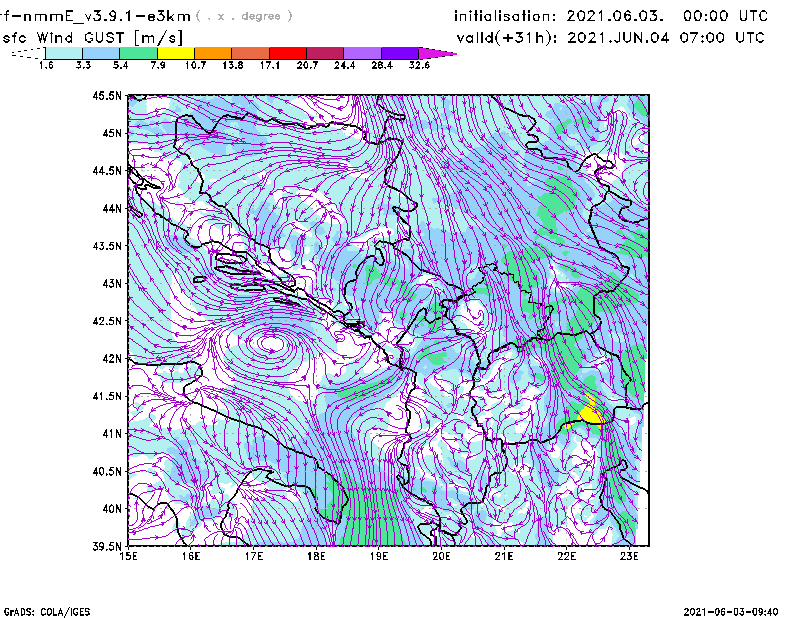Screen dimensions: 800x618
Task: Click the green 5.4–7.9 legend swatch
Action: [138, 53]
